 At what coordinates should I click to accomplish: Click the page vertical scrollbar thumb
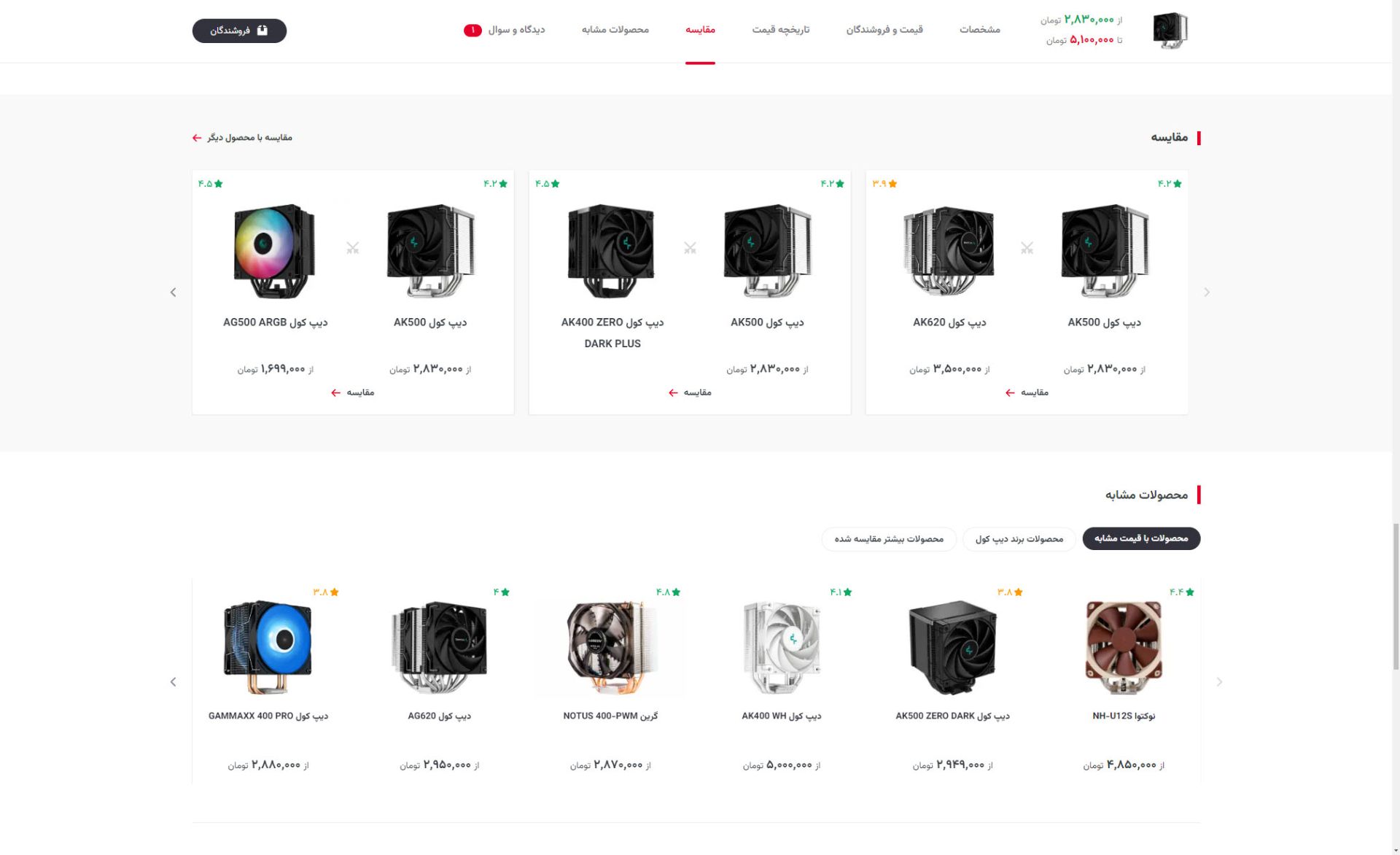click(x=1396, y=595)
